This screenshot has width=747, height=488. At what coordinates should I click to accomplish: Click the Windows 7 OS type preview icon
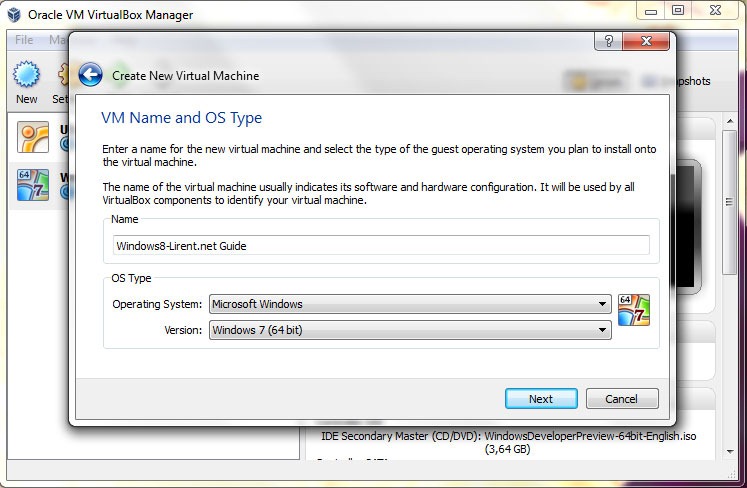(x=634, y=310)
